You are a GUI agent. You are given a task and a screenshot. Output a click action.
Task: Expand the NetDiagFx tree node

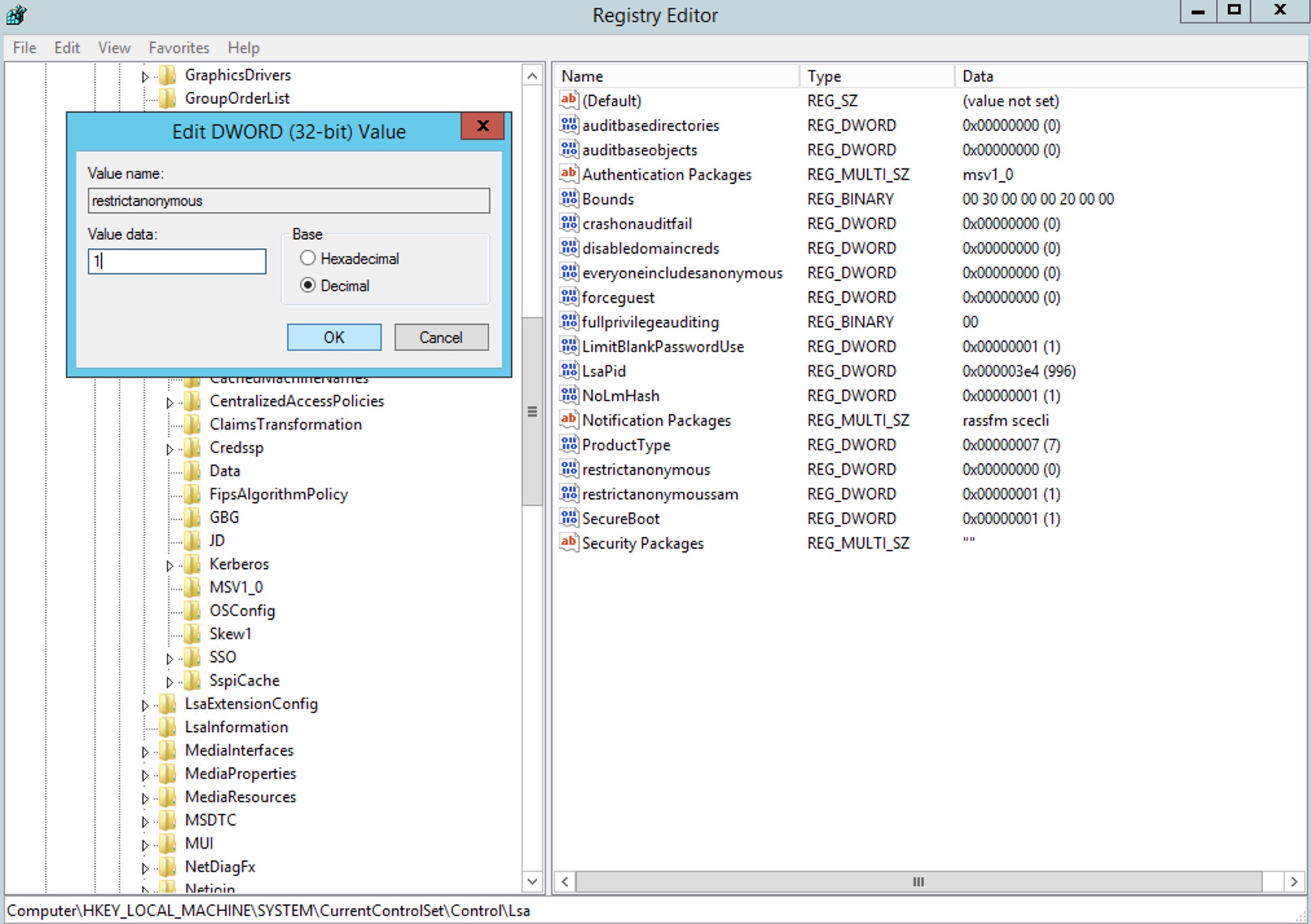point(145,868)
